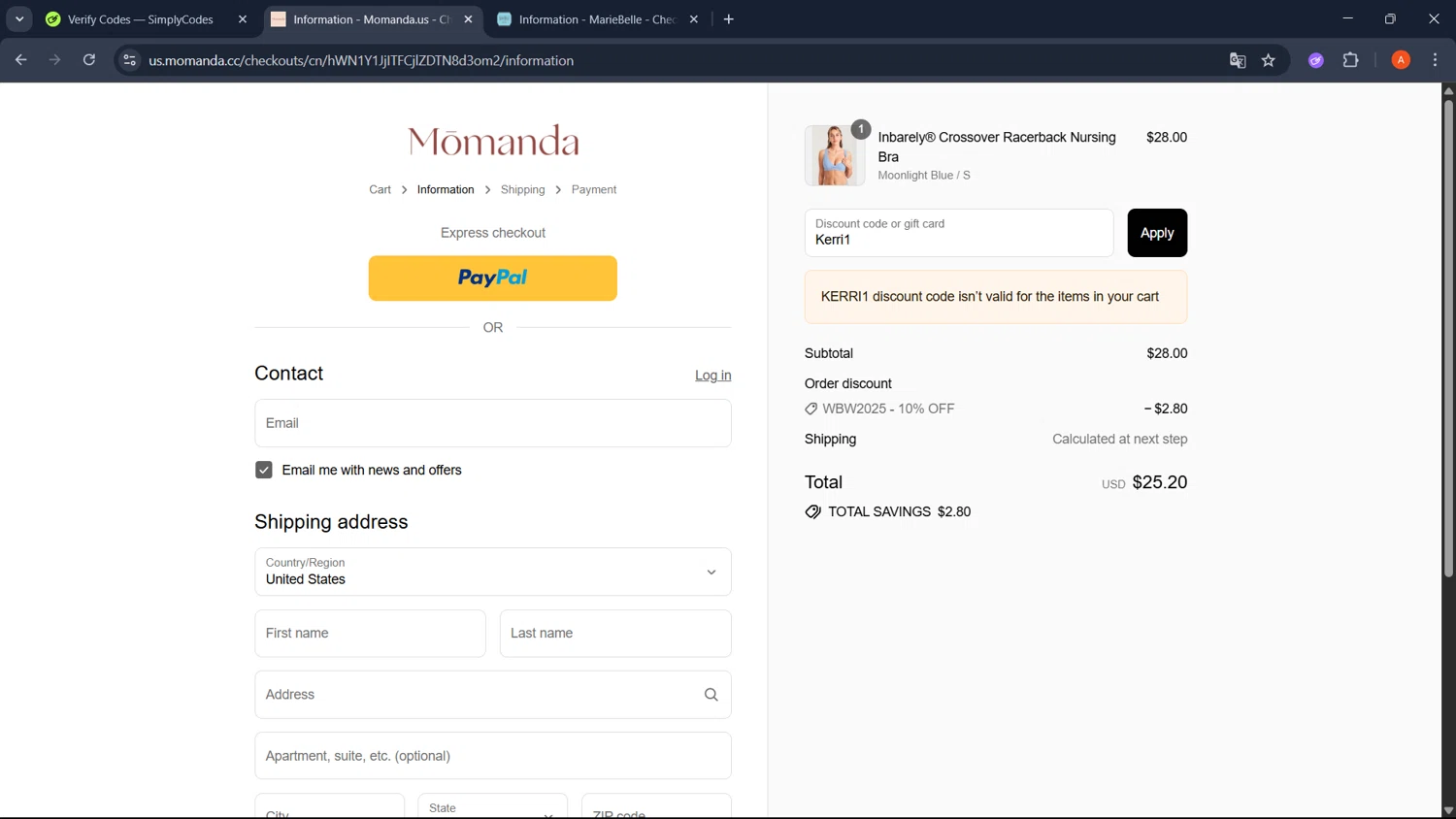Click the browser forward arrow
The height and width of the screenshot is (819, 1456).
click(55, 60)
